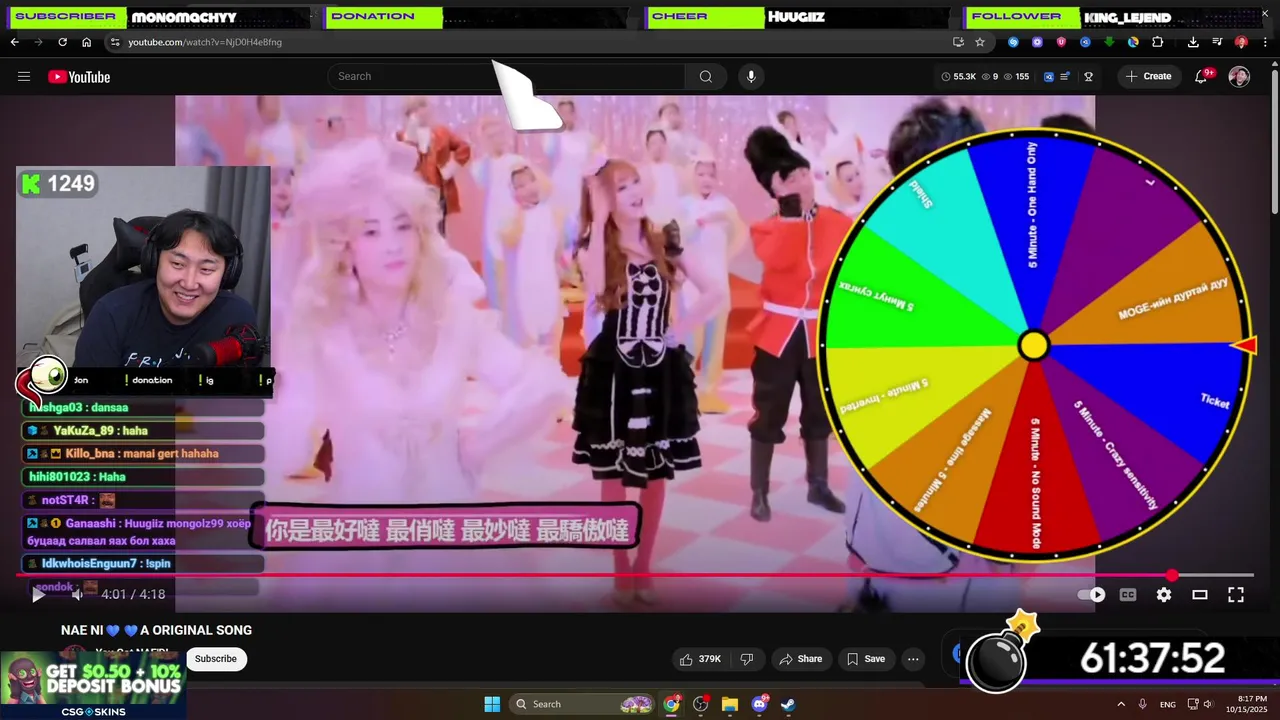Image resolution: width=1280 pixels, height=720 pixels.
Task: Click the youtube.com address bar URL
Action: tap(205, 42)
